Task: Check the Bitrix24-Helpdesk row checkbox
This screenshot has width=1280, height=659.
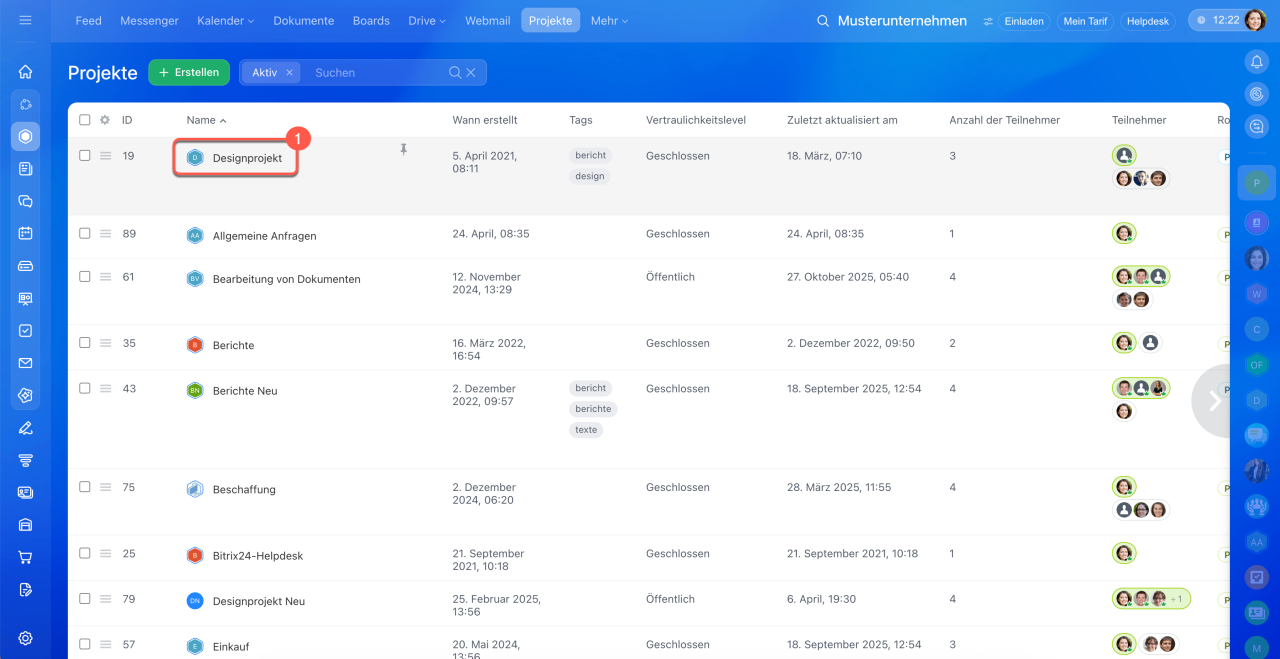Action: click(85, 554)
